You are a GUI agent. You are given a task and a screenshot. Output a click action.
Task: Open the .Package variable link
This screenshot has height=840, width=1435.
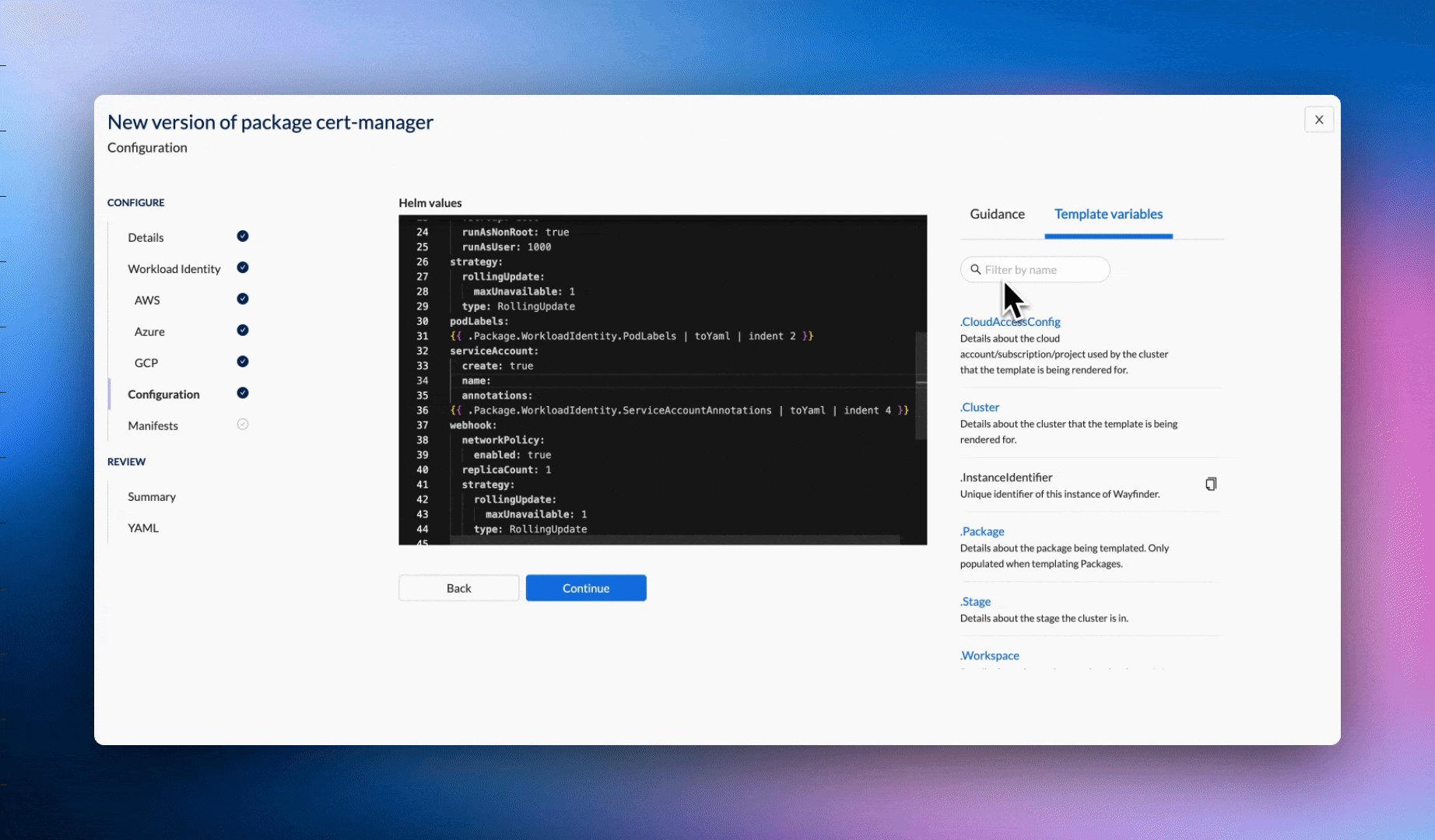pyautogui.click(x=982, y=532)
